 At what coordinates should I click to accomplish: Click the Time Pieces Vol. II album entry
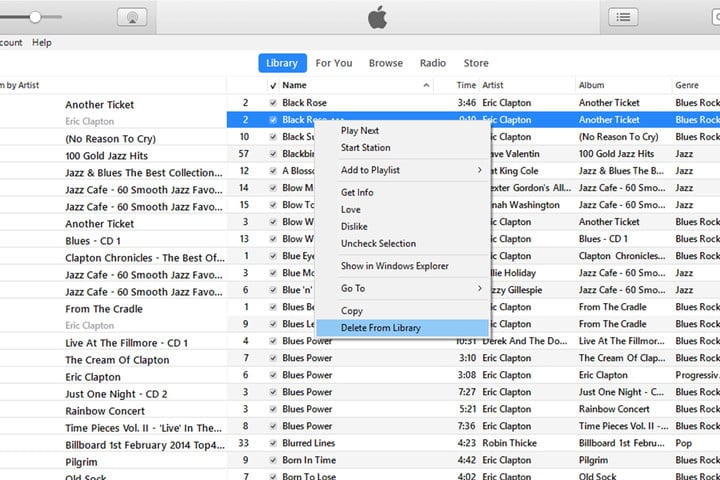(143, 428)
